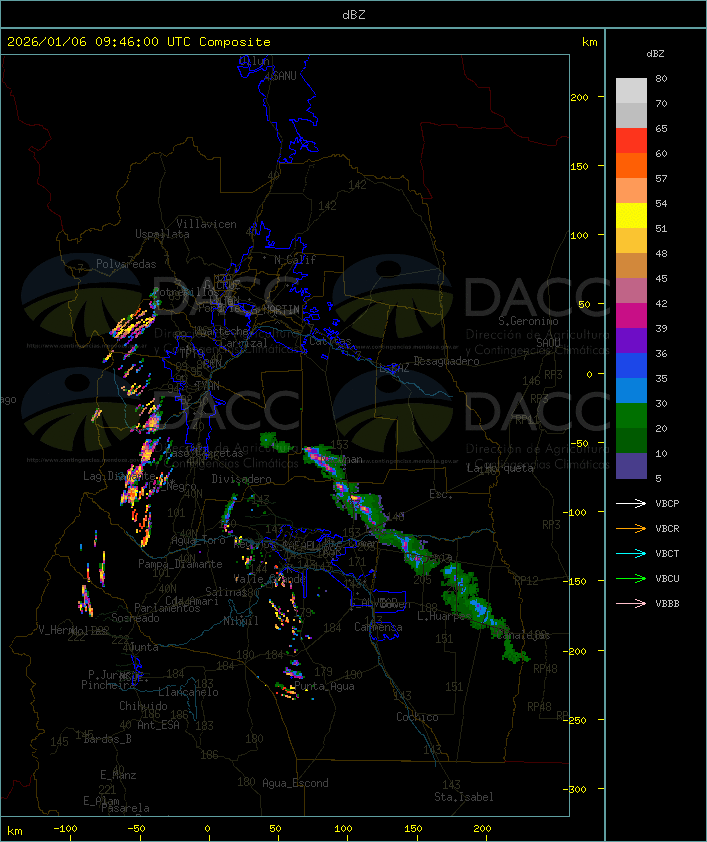Screen dimensions: 707x842
Task: Pick the red 60-65 dBZ swatch
Action: click(631, 141)
